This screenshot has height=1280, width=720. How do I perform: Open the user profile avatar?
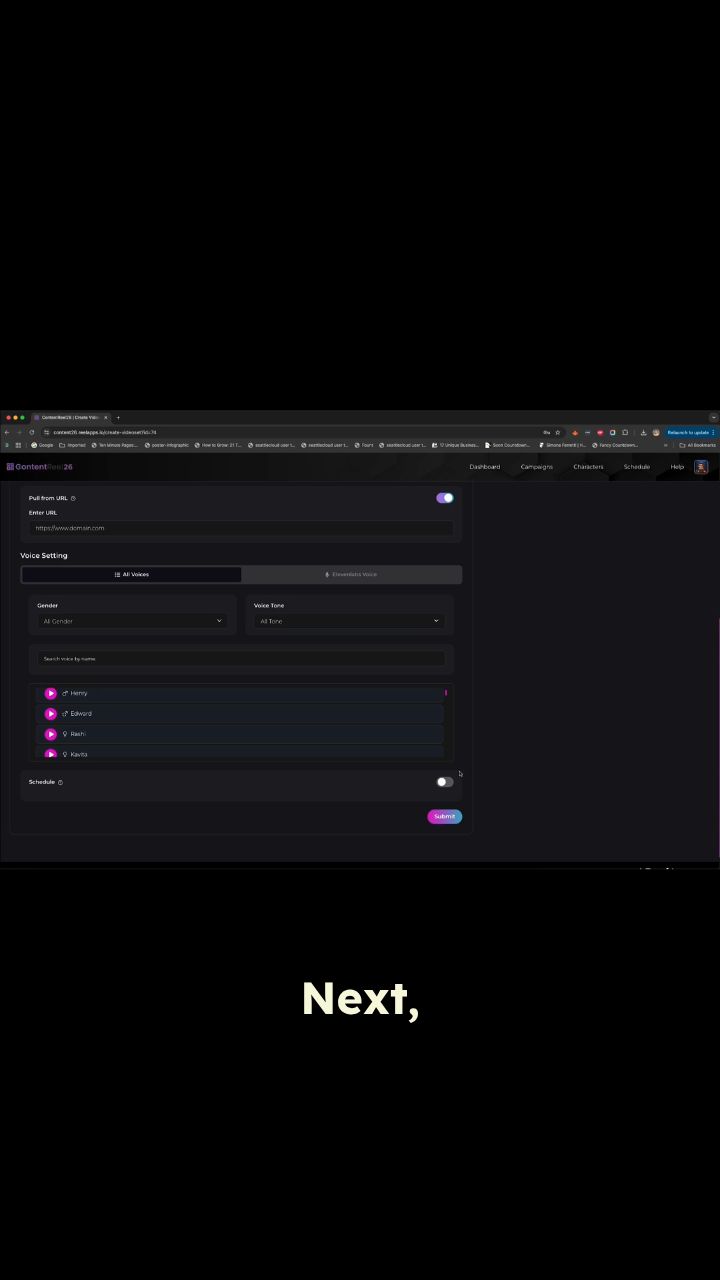click(701, 467)
